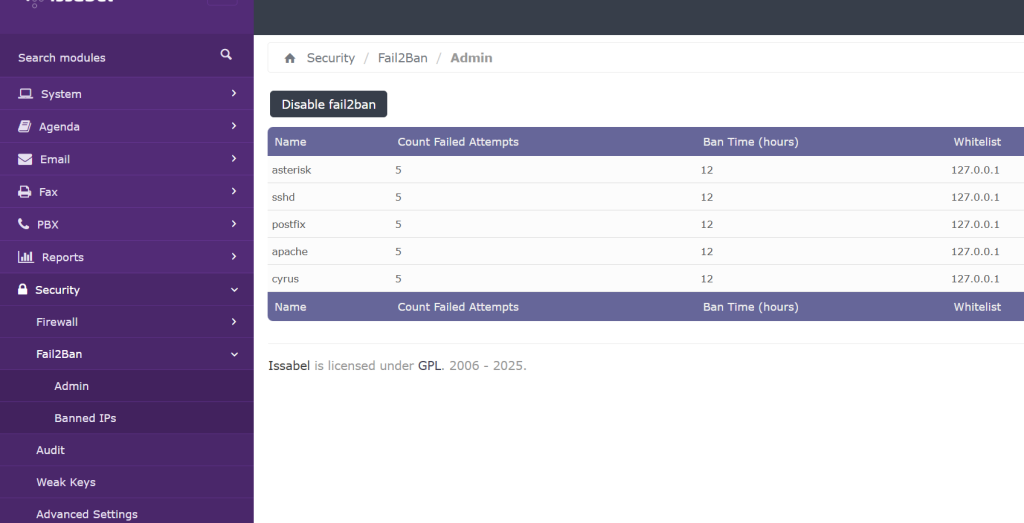Expand the Reports menu chevron
This screenshot has width=1024, height=523.
click(234, 257)
